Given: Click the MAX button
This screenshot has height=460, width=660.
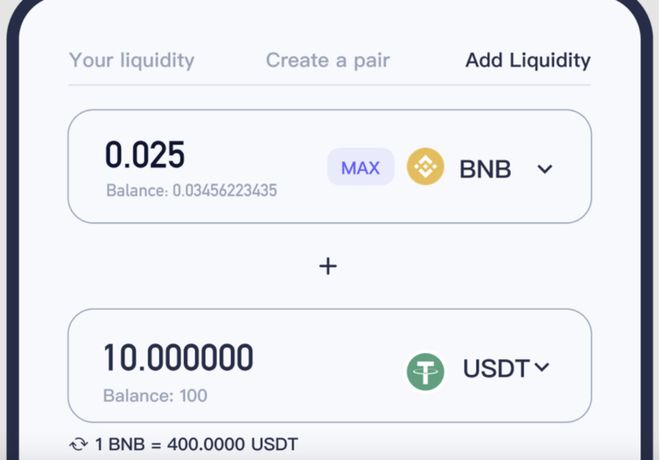Looking at the screenshot, I should (x=361, y=167).
